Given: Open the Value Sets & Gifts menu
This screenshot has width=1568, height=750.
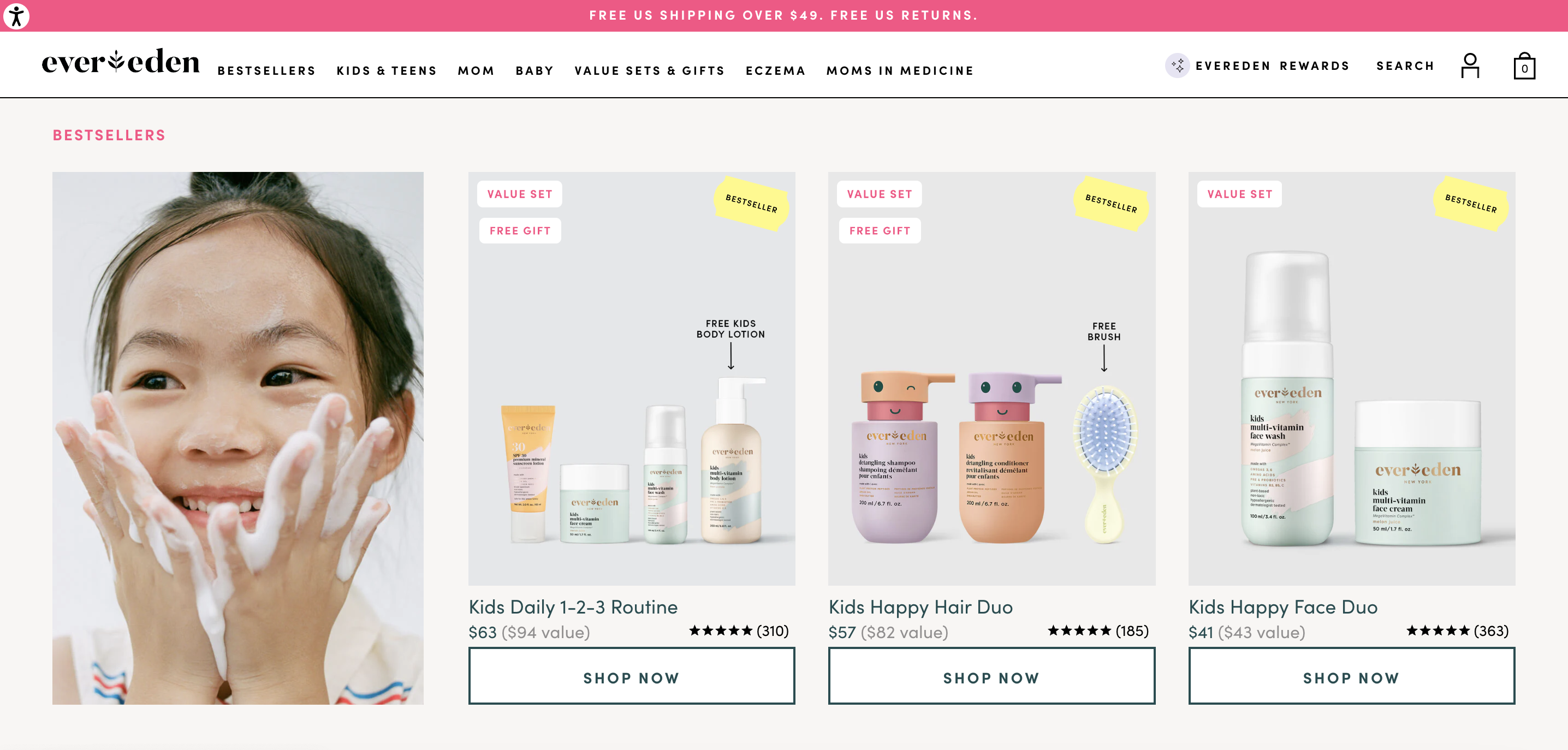Looking at the screenshot, I should (650, 70).
